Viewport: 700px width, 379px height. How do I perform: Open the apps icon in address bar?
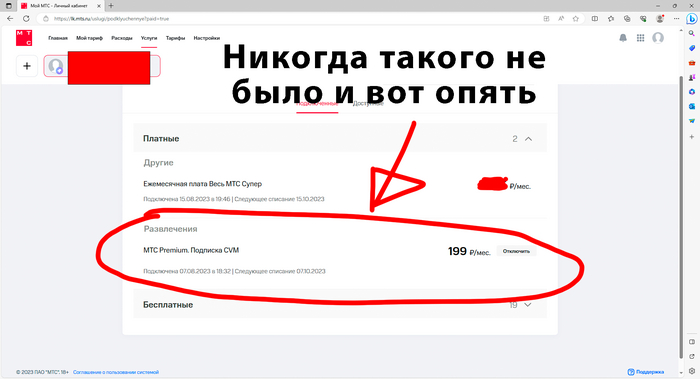click(546, 19)
